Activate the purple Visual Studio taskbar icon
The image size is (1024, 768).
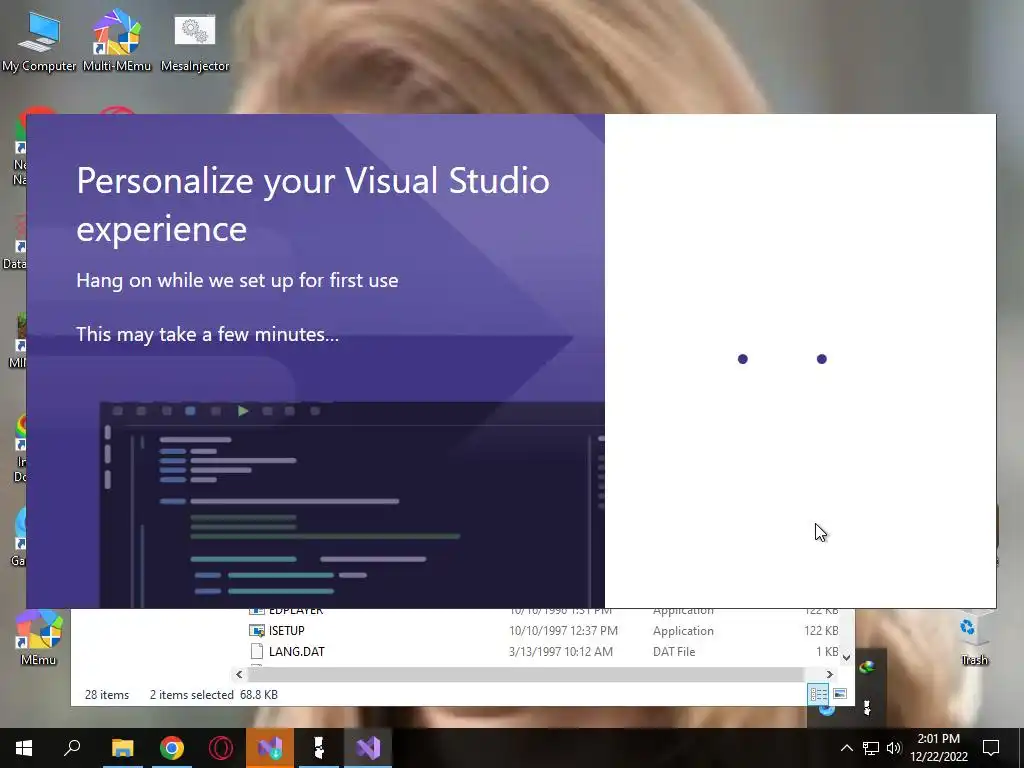point(368,748)
